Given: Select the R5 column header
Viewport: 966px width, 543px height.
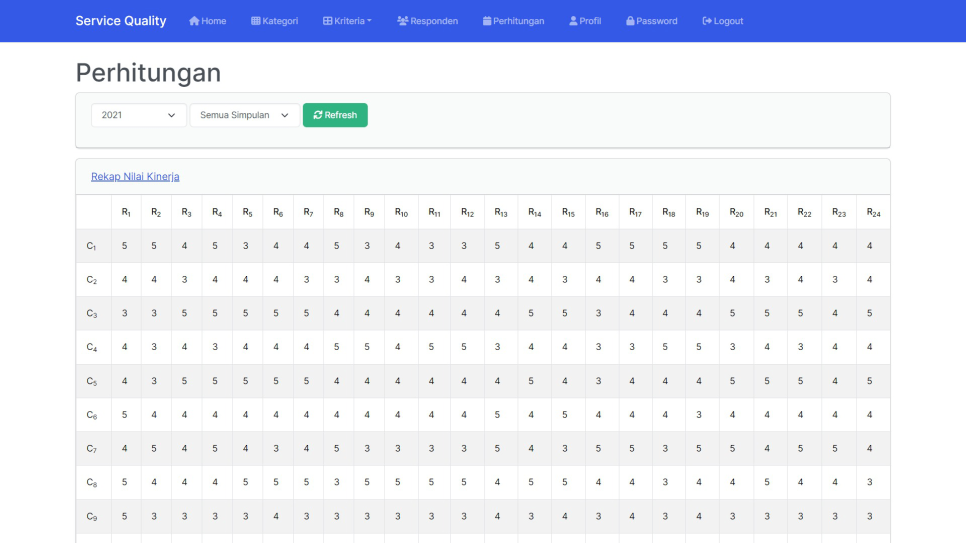Looking at the screenshot, I should click(x=248, y=212).
